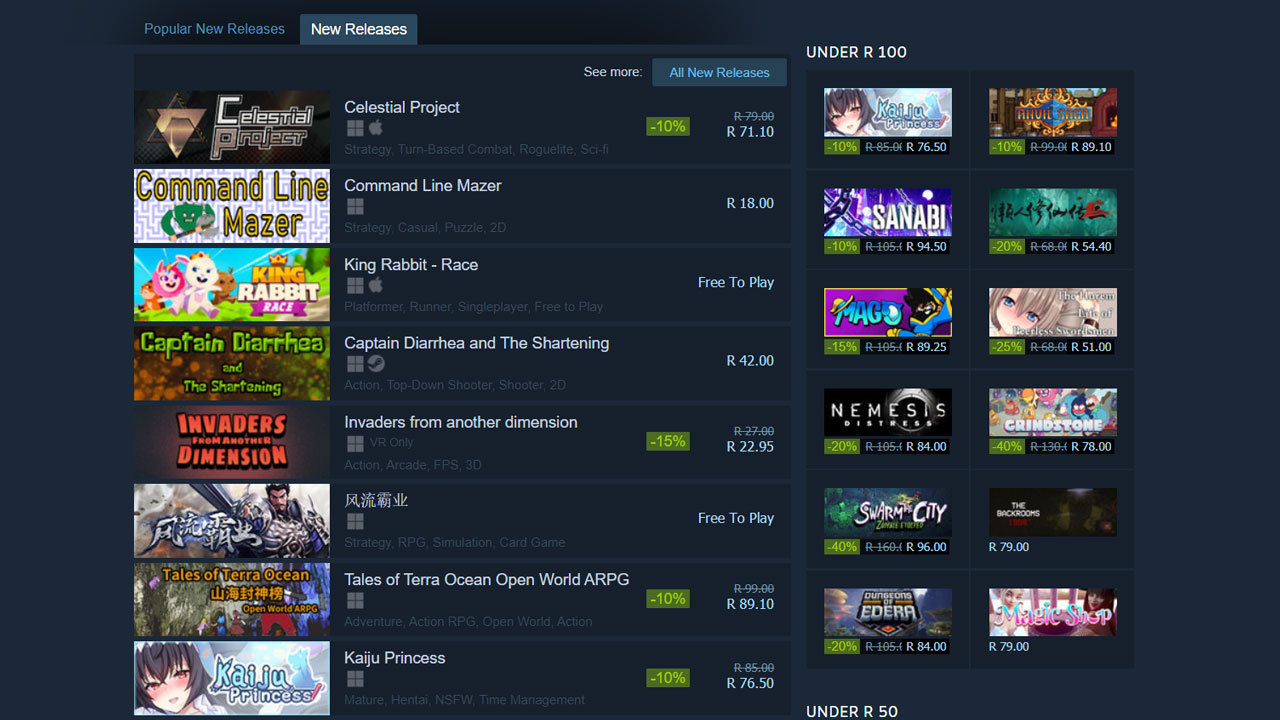The height and width of the screenshot is (720, 1280).
Task: Click the Windows icon under Invaders from another dimension
Action: coord(355,443)
